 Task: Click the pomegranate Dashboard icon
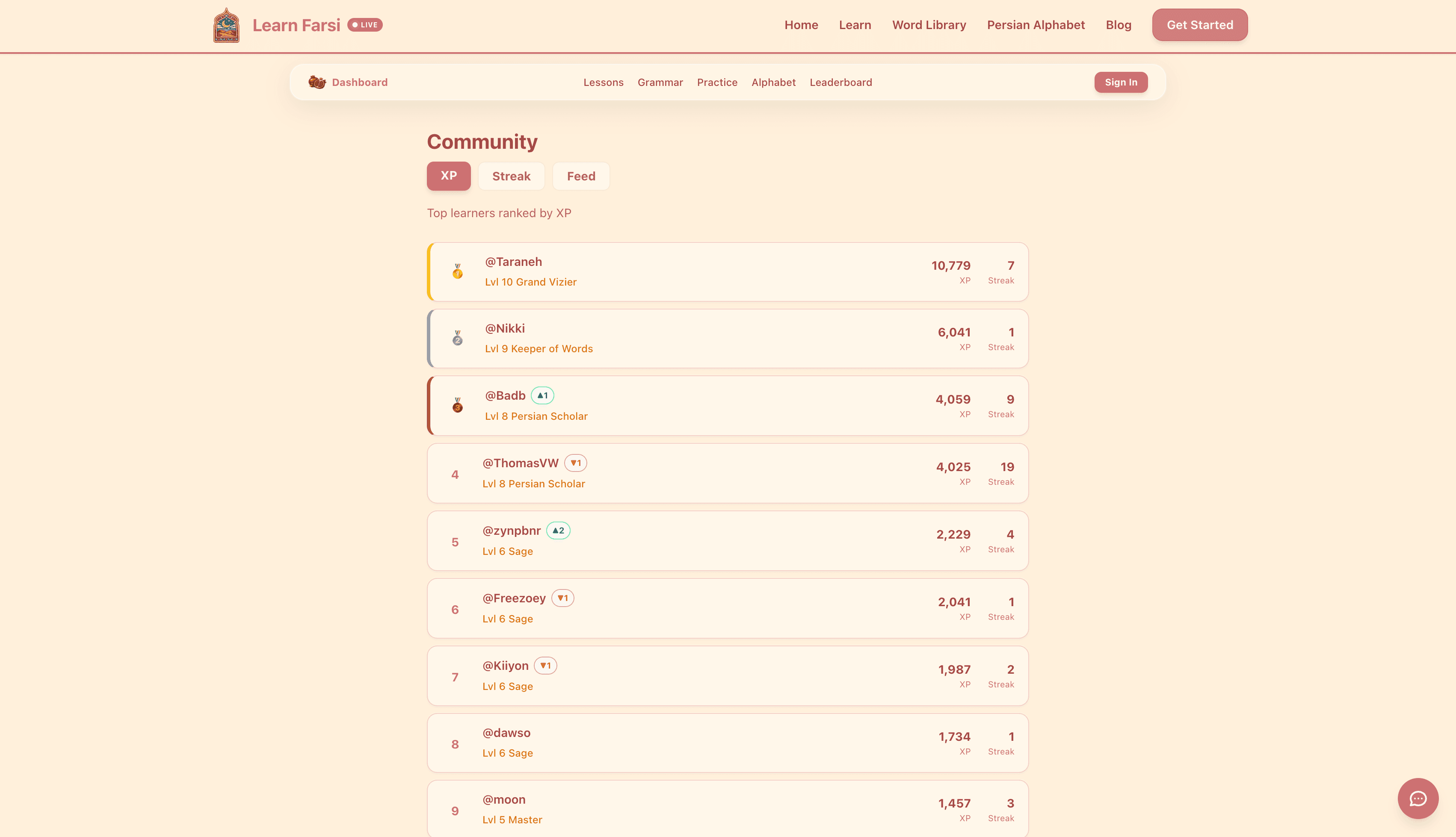tap(317, 82)
